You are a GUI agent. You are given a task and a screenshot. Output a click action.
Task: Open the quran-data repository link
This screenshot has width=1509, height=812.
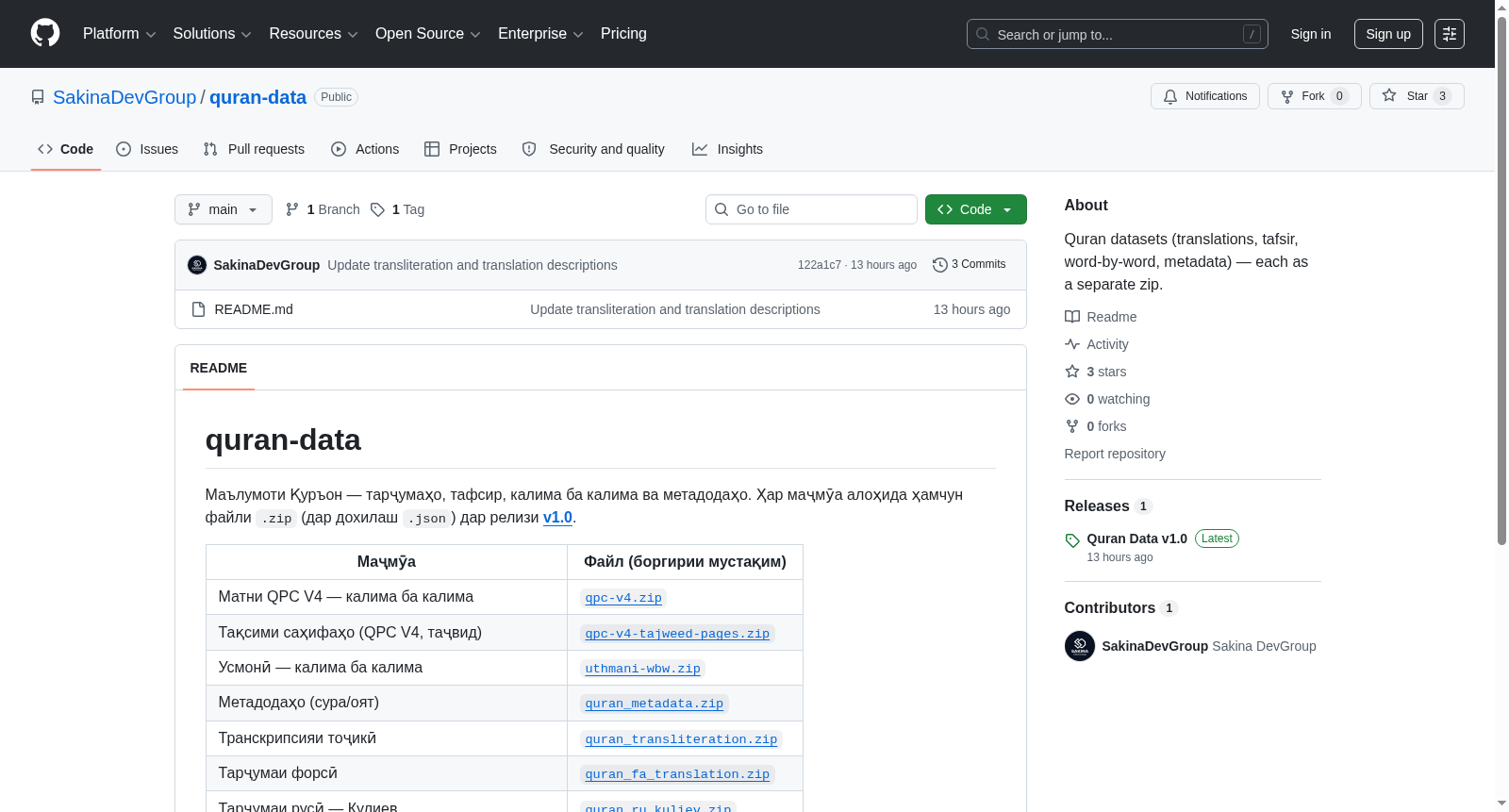point(257,97)
